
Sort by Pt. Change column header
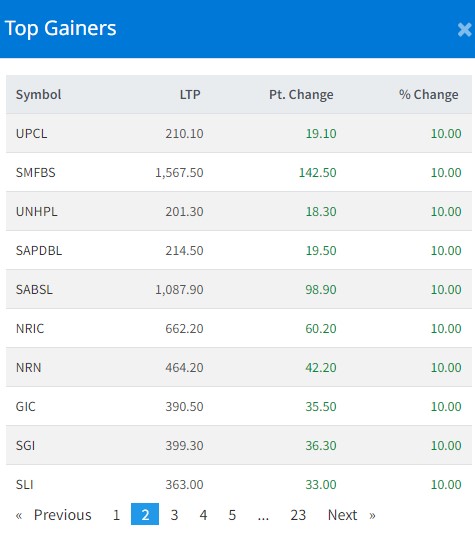click(x=301, y=94)
